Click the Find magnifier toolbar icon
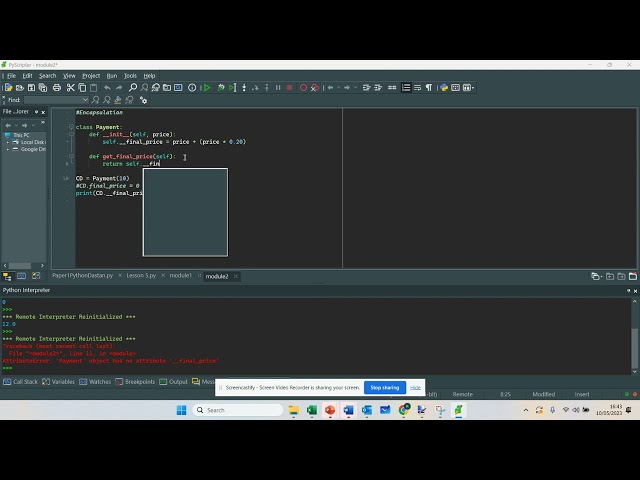640x480 pixels. 133,88
